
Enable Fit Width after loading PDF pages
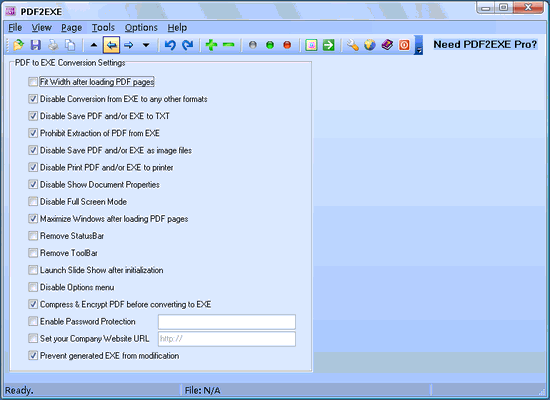(33, 82)
